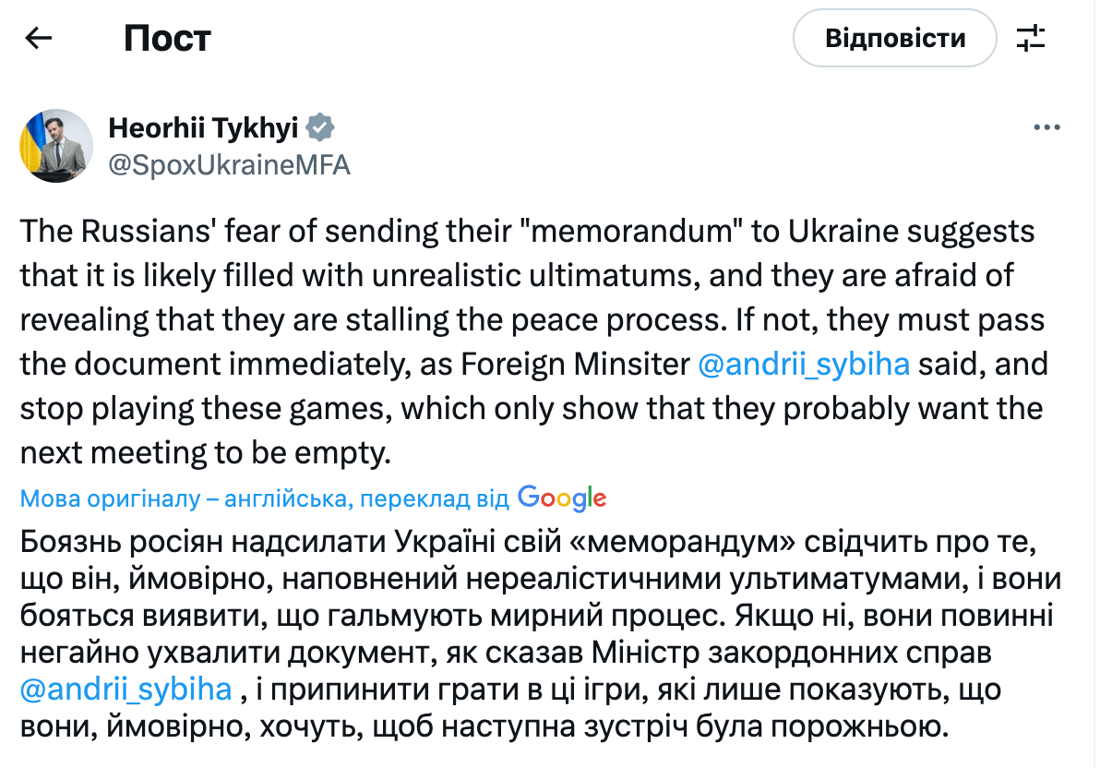This screenshot has height=768, width=1100.
Task: Open the three-dot more options menu
Action: (x=1046, y=128)
